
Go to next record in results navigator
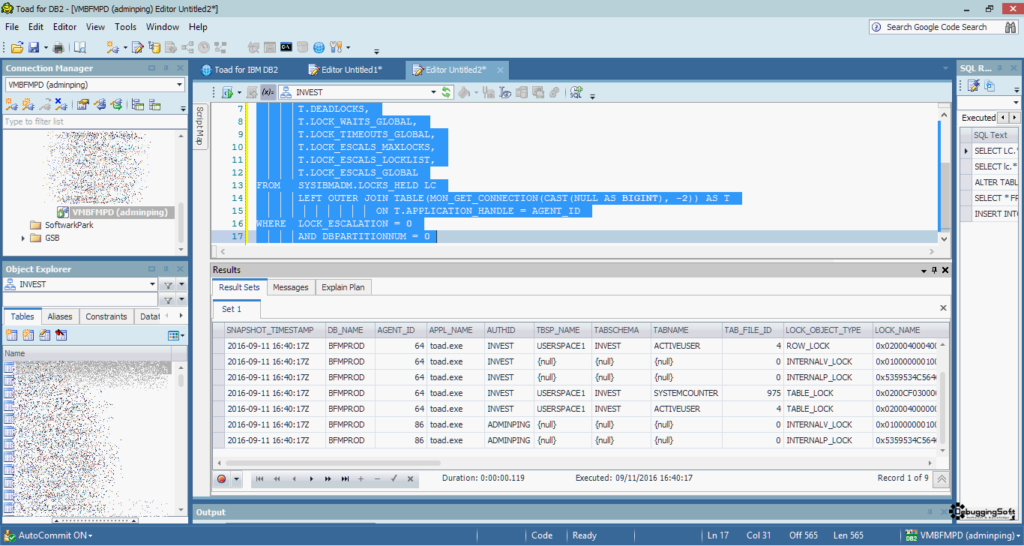click(x=311, y=479)
